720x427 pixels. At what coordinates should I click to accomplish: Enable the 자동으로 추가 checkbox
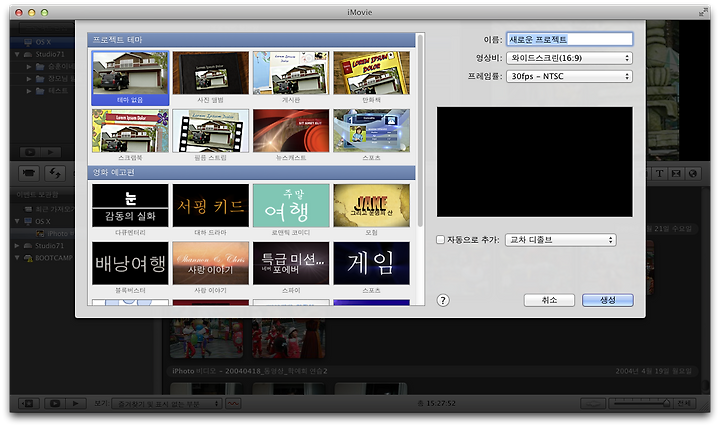point(440,240)
